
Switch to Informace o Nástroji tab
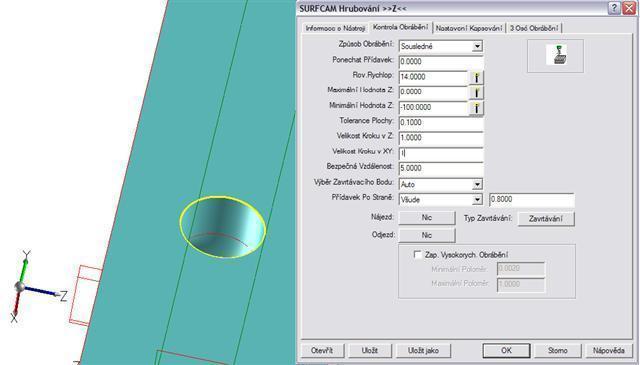[x=336, y=28]
